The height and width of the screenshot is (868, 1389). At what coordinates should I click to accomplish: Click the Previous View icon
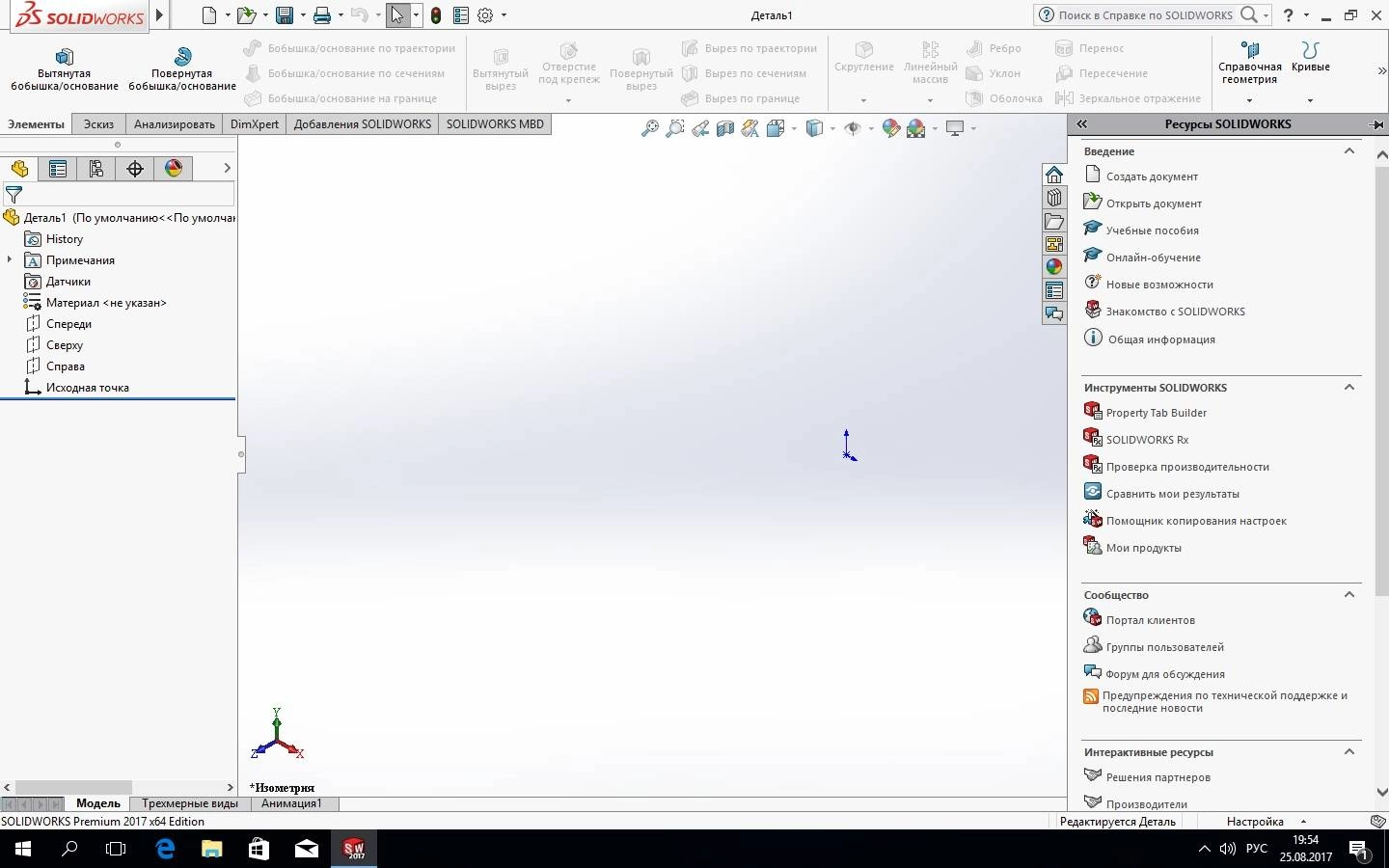pos(700,128)
